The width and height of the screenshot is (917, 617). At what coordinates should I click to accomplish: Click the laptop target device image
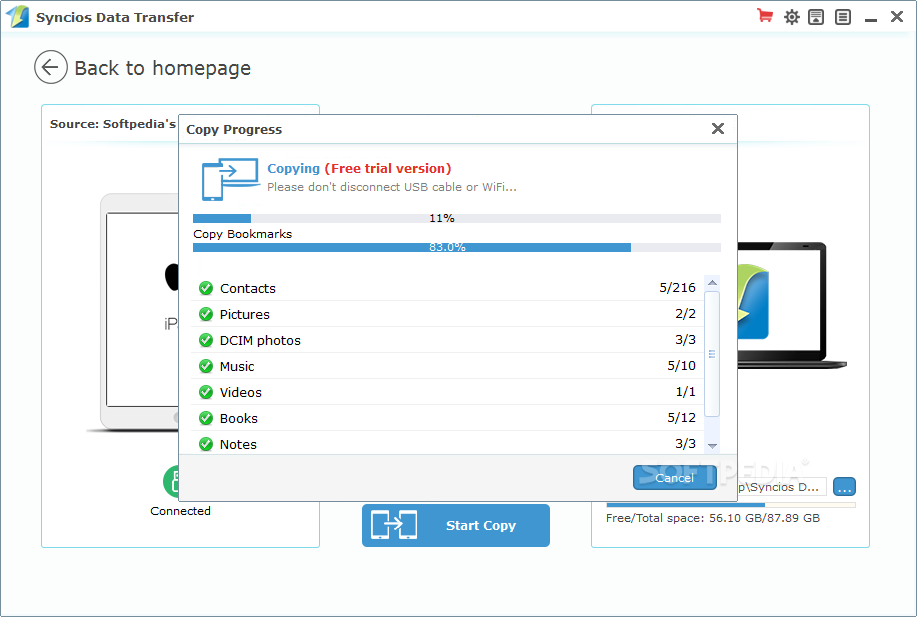pos(790,305)
